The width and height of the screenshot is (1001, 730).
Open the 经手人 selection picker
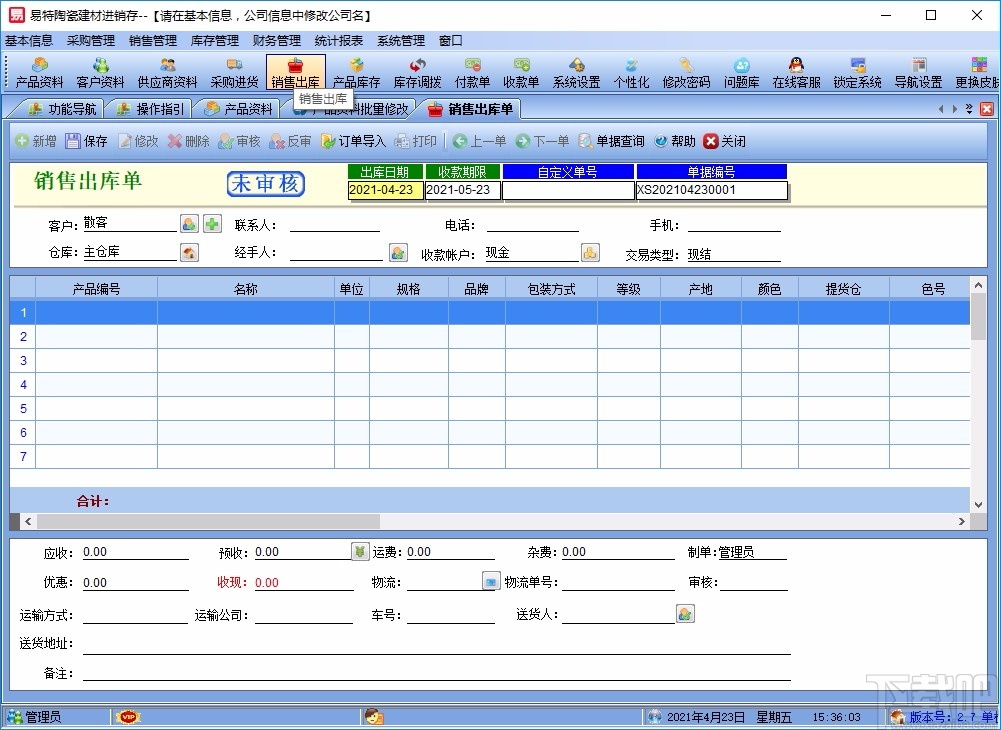[398, 252]
